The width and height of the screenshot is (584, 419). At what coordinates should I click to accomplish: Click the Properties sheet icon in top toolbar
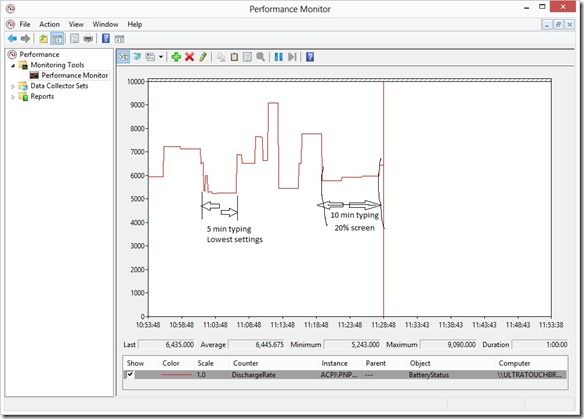(74, 38)
